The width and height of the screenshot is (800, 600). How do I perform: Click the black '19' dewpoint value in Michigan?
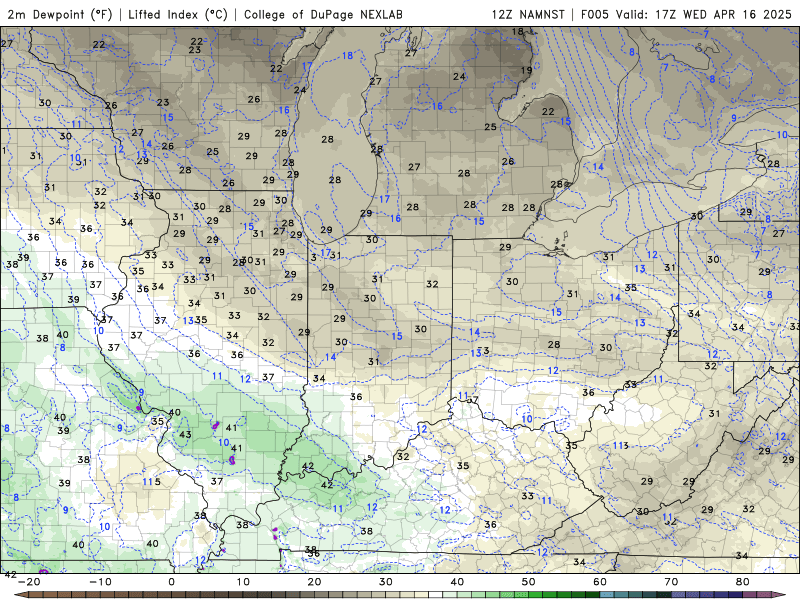click(527, 70)
